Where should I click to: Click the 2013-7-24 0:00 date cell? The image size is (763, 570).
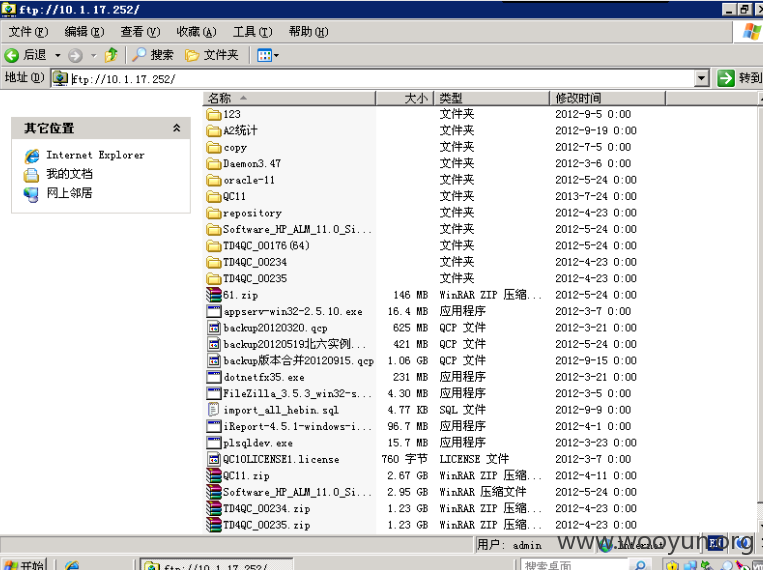[x=596, y=197]
